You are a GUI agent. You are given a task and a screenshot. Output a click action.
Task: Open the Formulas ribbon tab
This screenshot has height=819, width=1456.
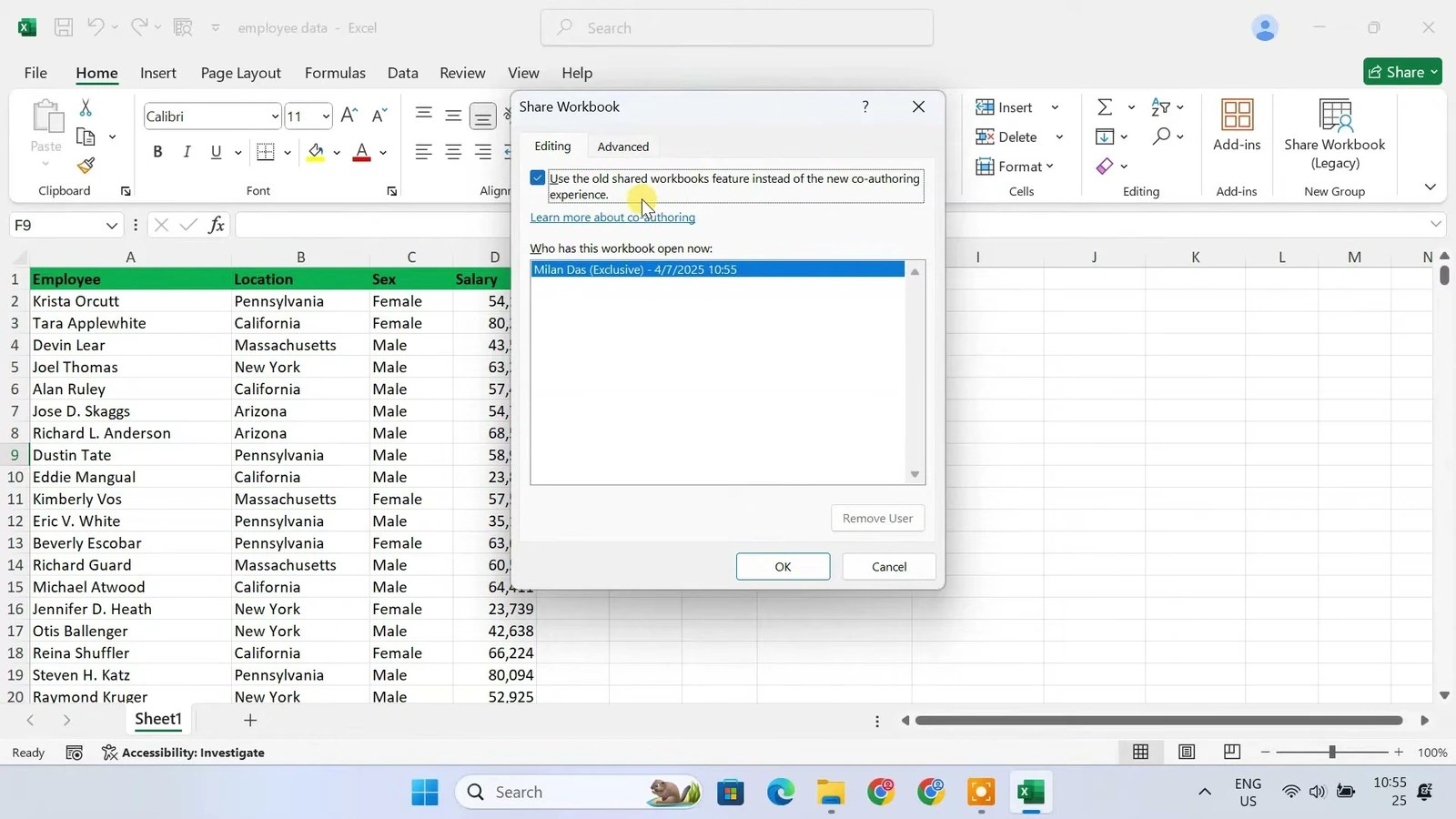tap(335, 73)
